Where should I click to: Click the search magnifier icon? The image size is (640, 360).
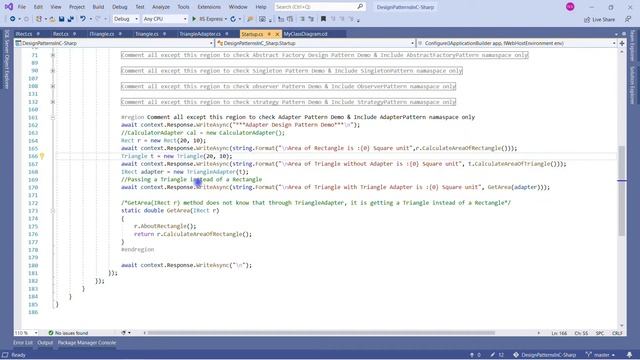pyautogui.click(x=360, y=7)
